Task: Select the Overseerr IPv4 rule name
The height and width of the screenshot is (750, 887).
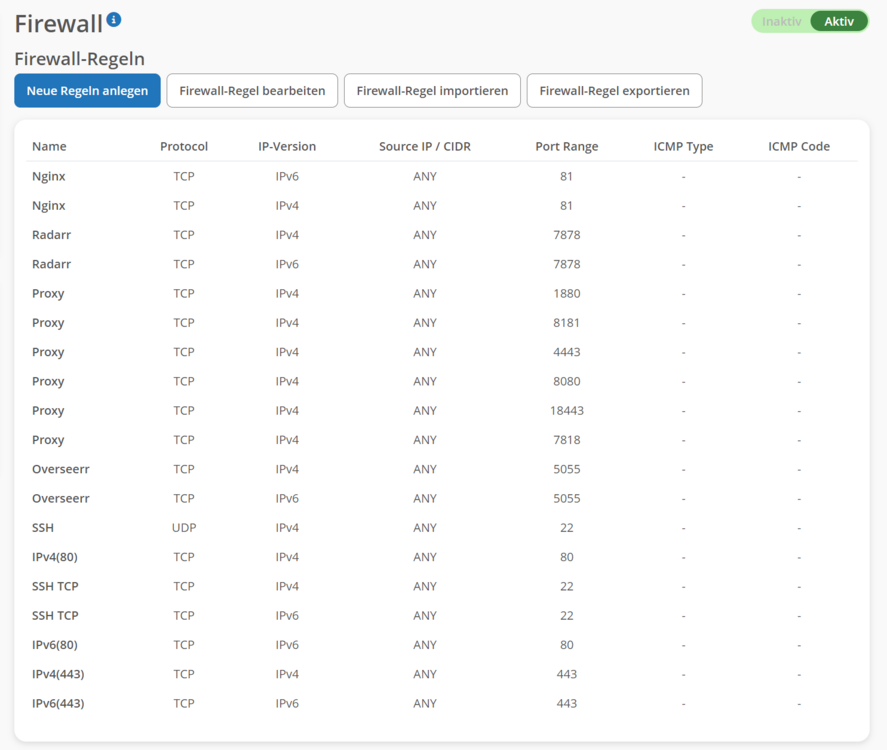Action: (61, 469)
